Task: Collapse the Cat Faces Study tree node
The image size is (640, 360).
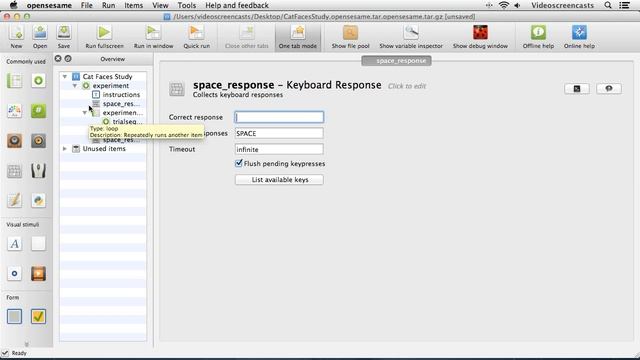Action: tap(64, 77)
